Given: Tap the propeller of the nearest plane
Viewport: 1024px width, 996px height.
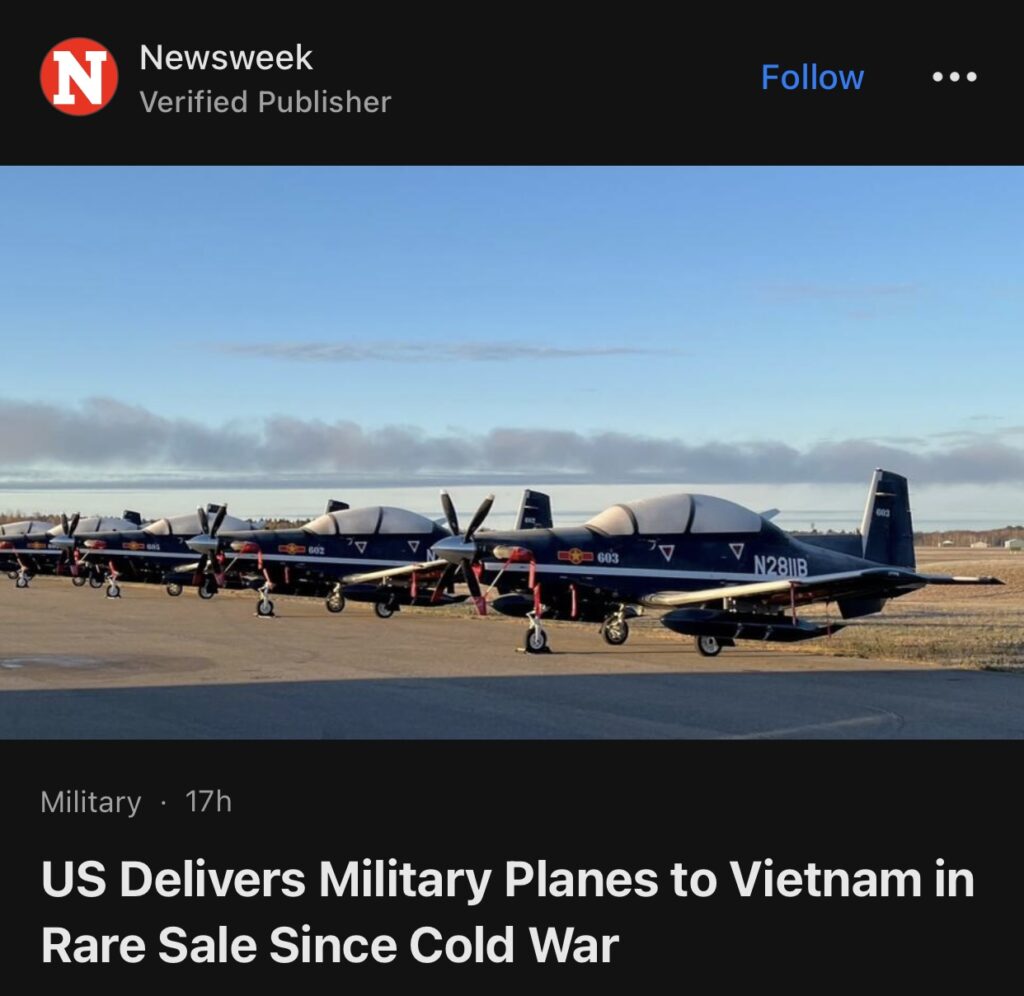Looking at the screenshot, I should coord(463,551).
